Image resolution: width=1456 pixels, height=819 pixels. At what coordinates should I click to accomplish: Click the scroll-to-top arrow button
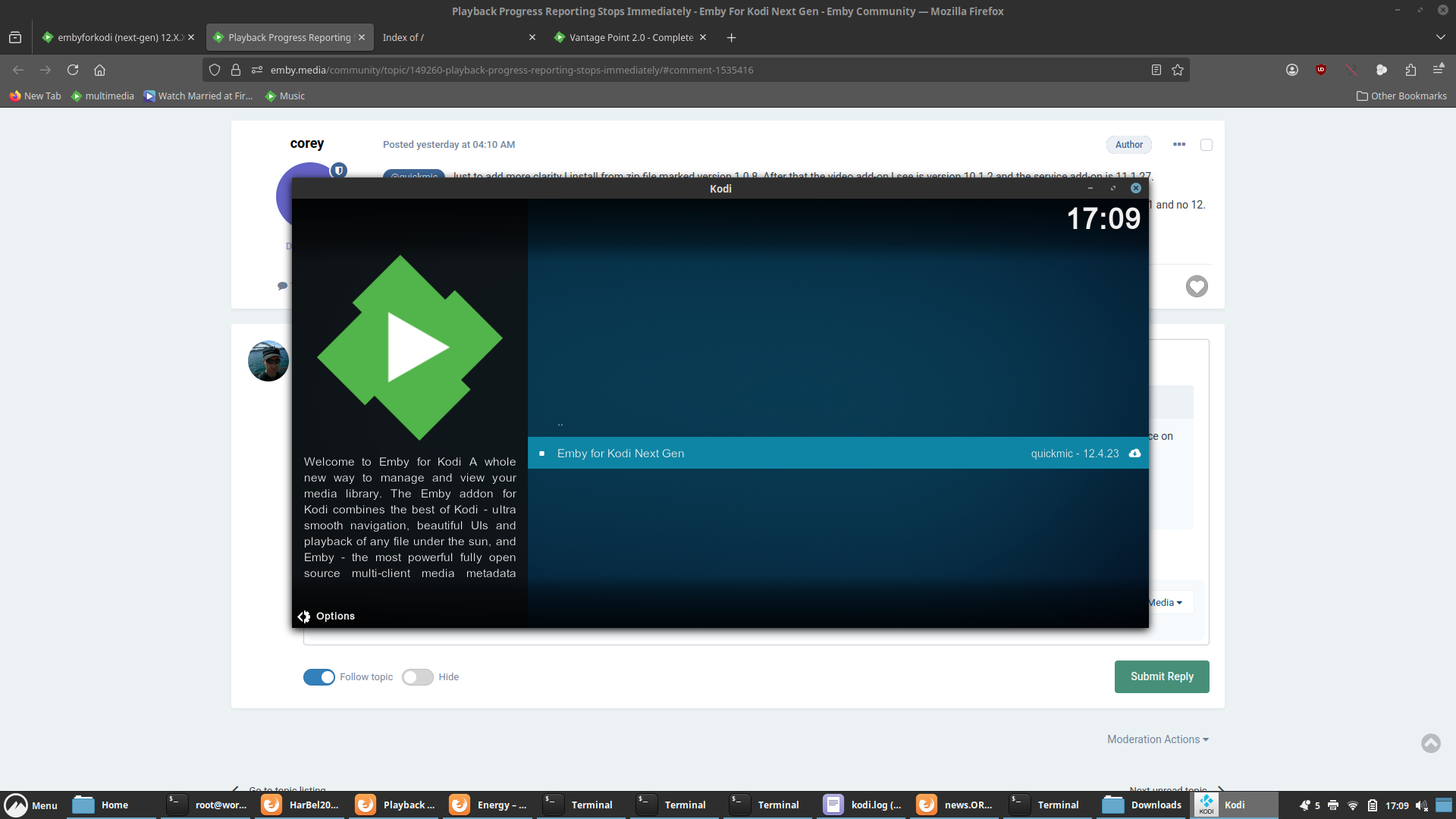point(1431,743)
